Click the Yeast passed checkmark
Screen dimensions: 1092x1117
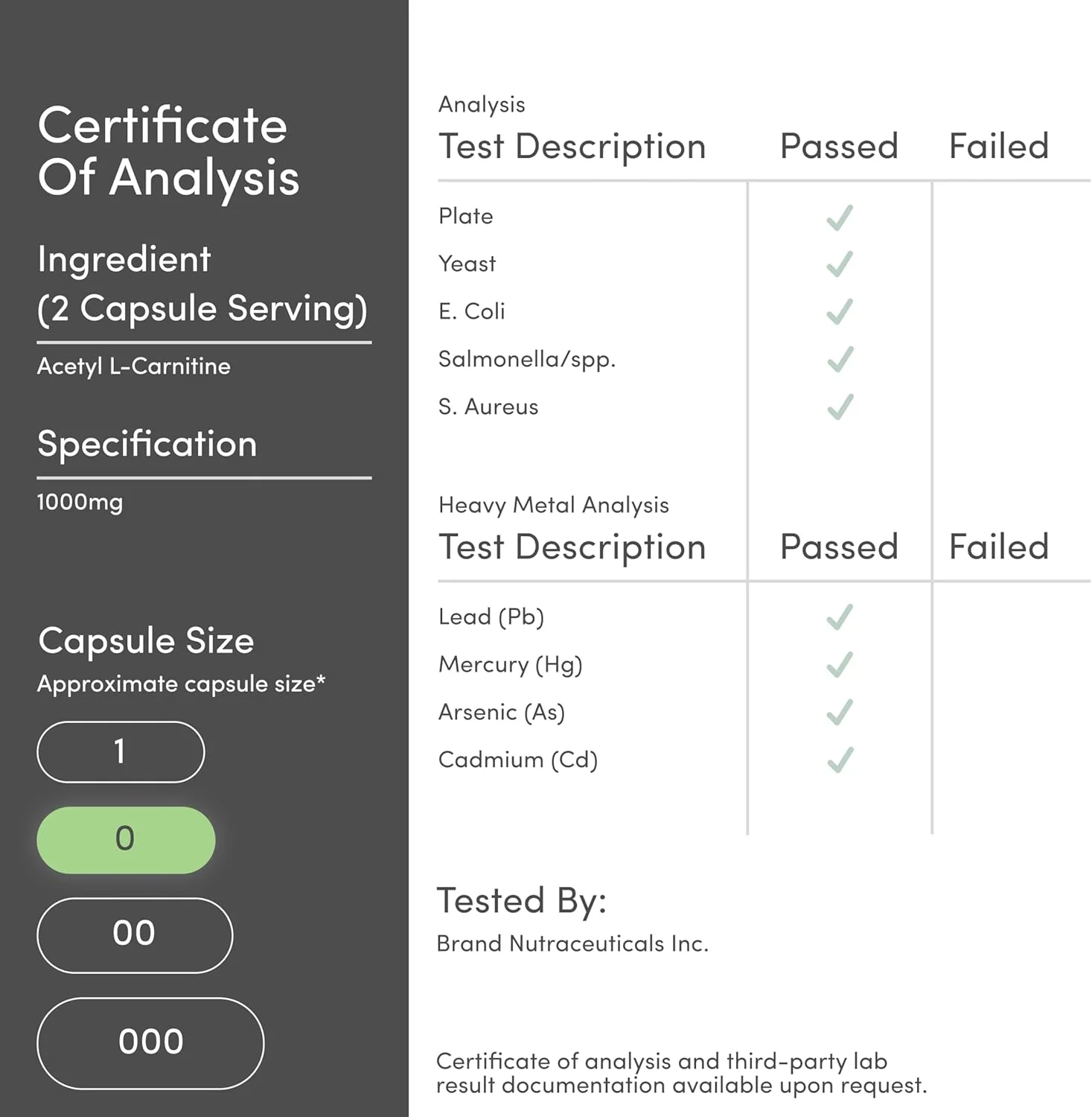[840, 264]
